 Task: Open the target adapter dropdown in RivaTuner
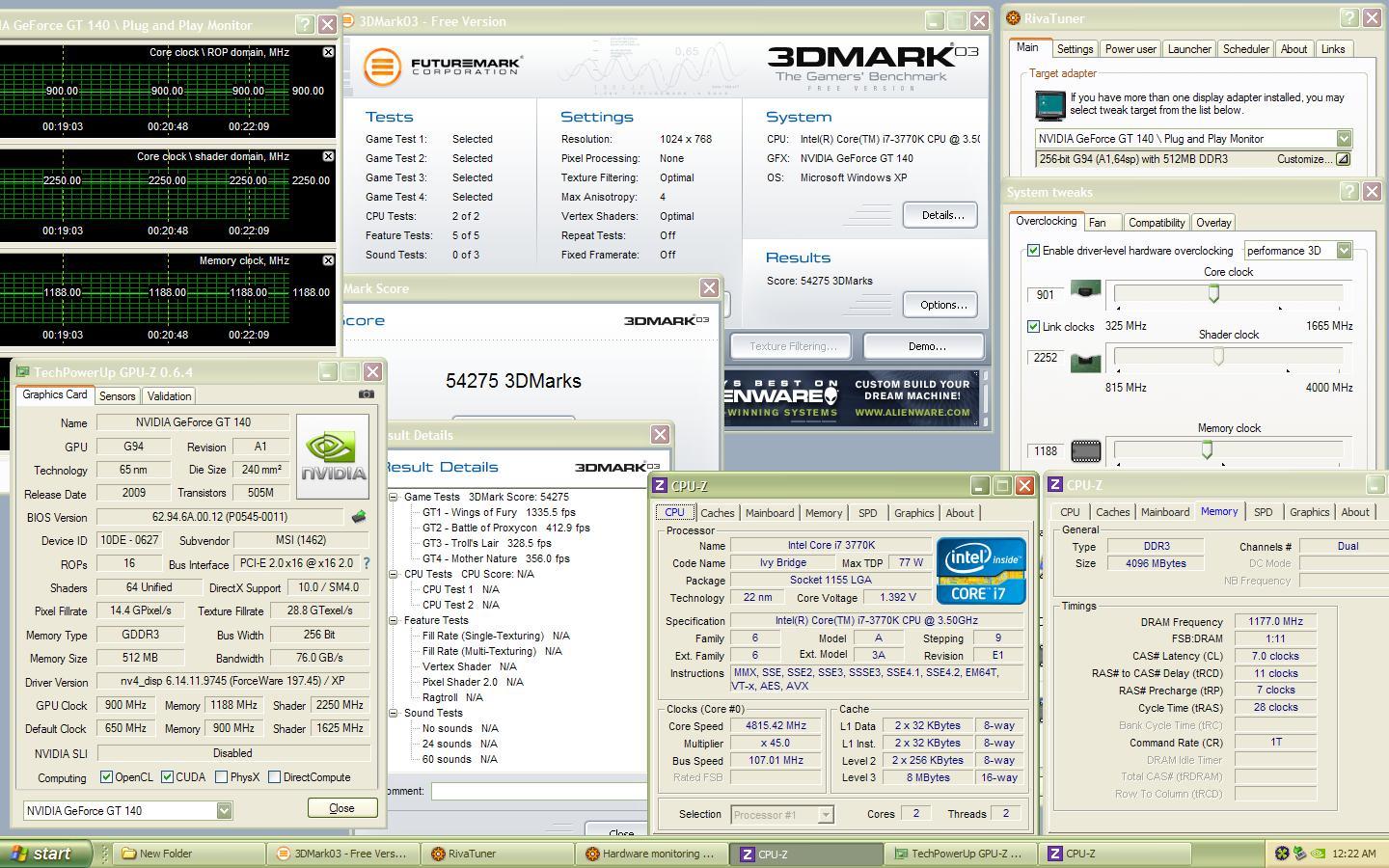(x=1344, y=139)
